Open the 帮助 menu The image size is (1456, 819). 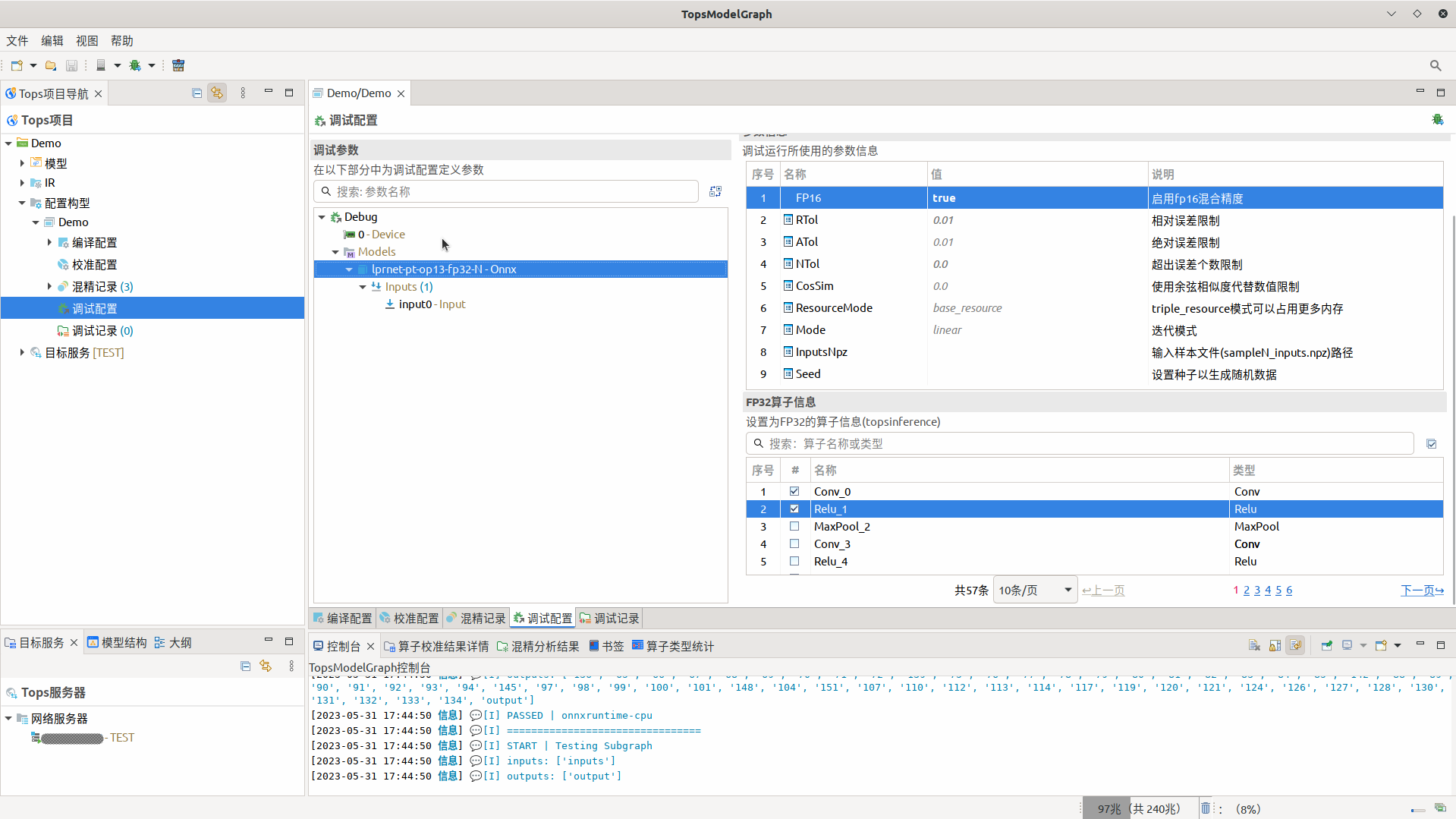[121, 41]
